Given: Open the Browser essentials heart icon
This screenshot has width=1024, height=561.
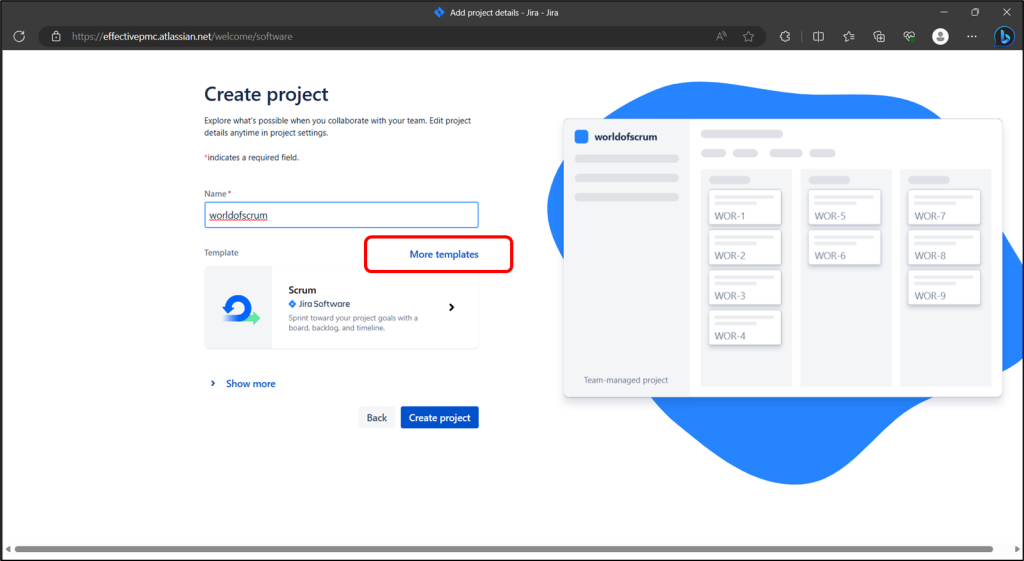Looking at the screenshot, I should [909, 37].
